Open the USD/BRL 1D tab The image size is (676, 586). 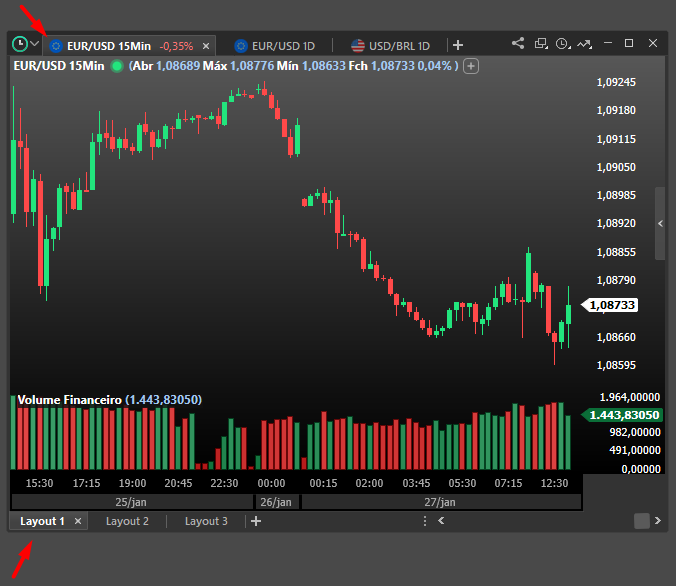coord(390,45)
